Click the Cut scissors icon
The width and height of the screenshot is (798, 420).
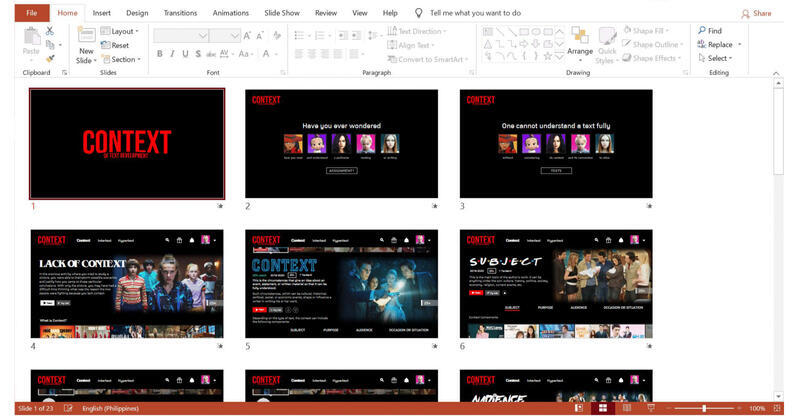[49, 31]
